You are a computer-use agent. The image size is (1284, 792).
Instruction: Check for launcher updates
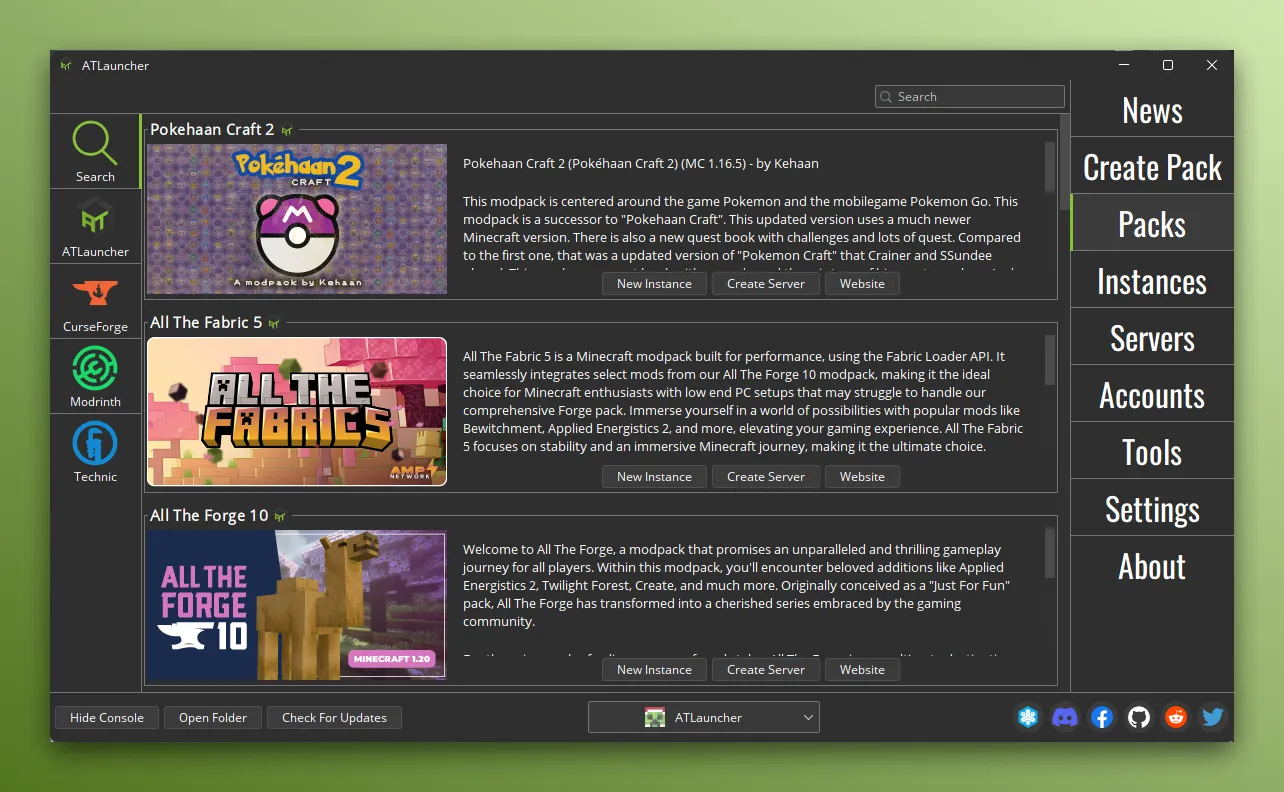click(x=334, y=717)
